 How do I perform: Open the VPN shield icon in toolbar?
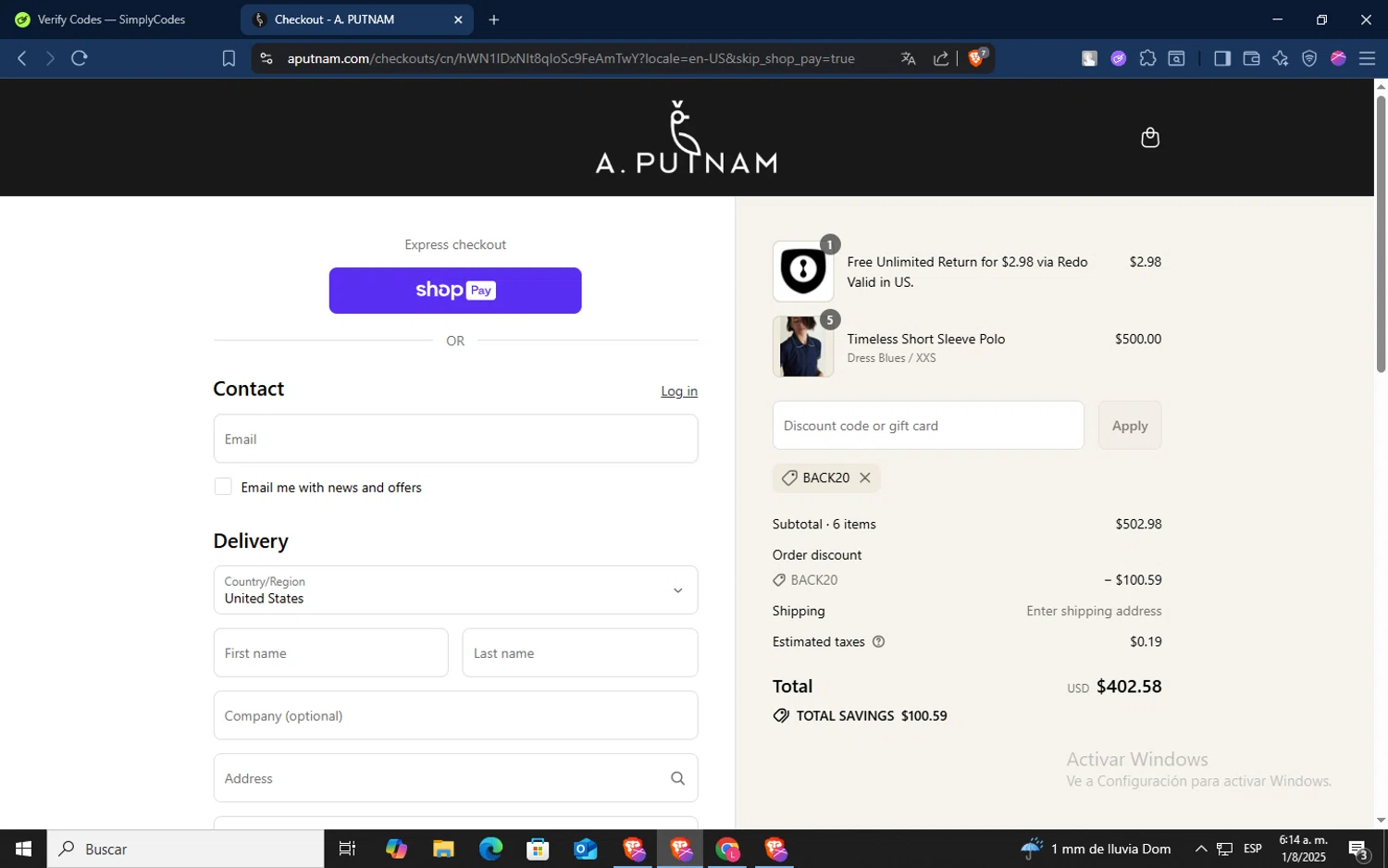(1309, 58)
